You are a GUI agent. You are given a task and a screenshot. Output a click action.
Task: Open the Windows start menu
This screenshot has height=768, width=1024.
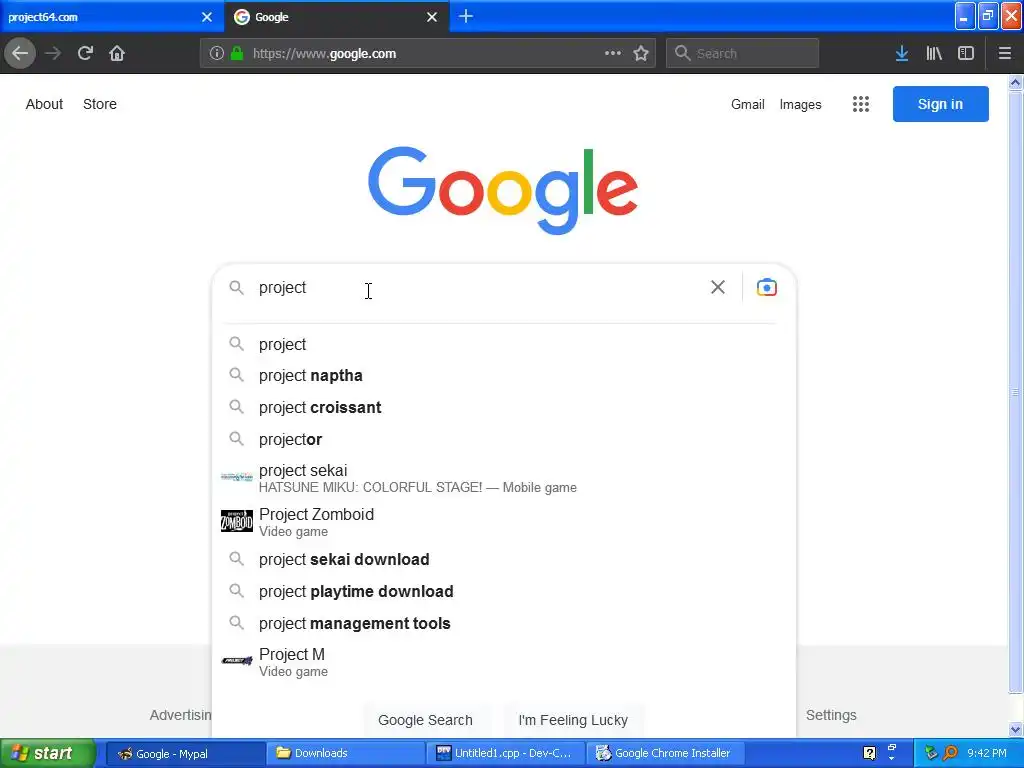48,753
